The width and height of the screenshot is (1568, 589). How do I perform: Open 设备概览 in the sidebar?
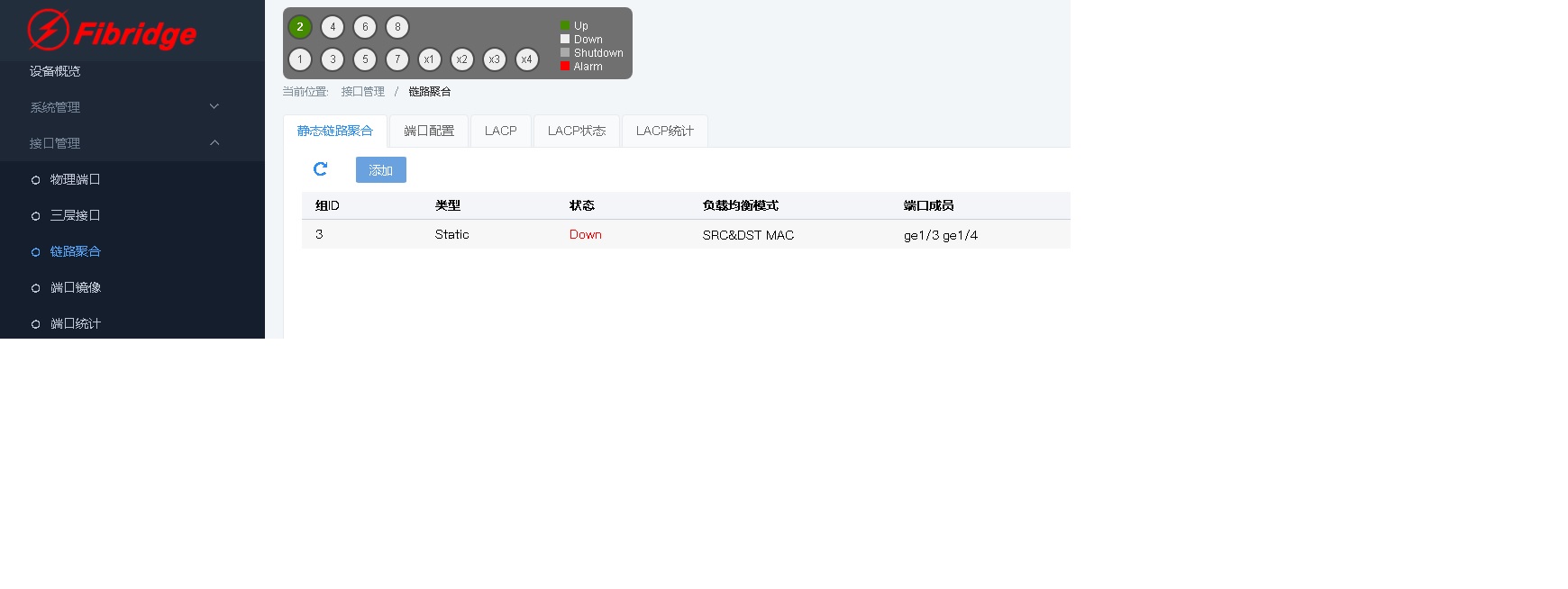coord(55,71)
